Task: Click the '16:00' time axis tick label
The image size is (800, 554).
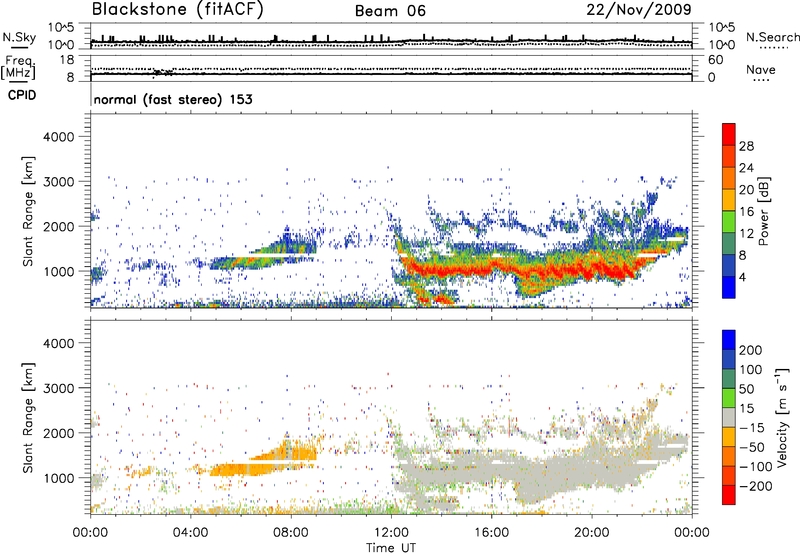Action: pos(491,533)
